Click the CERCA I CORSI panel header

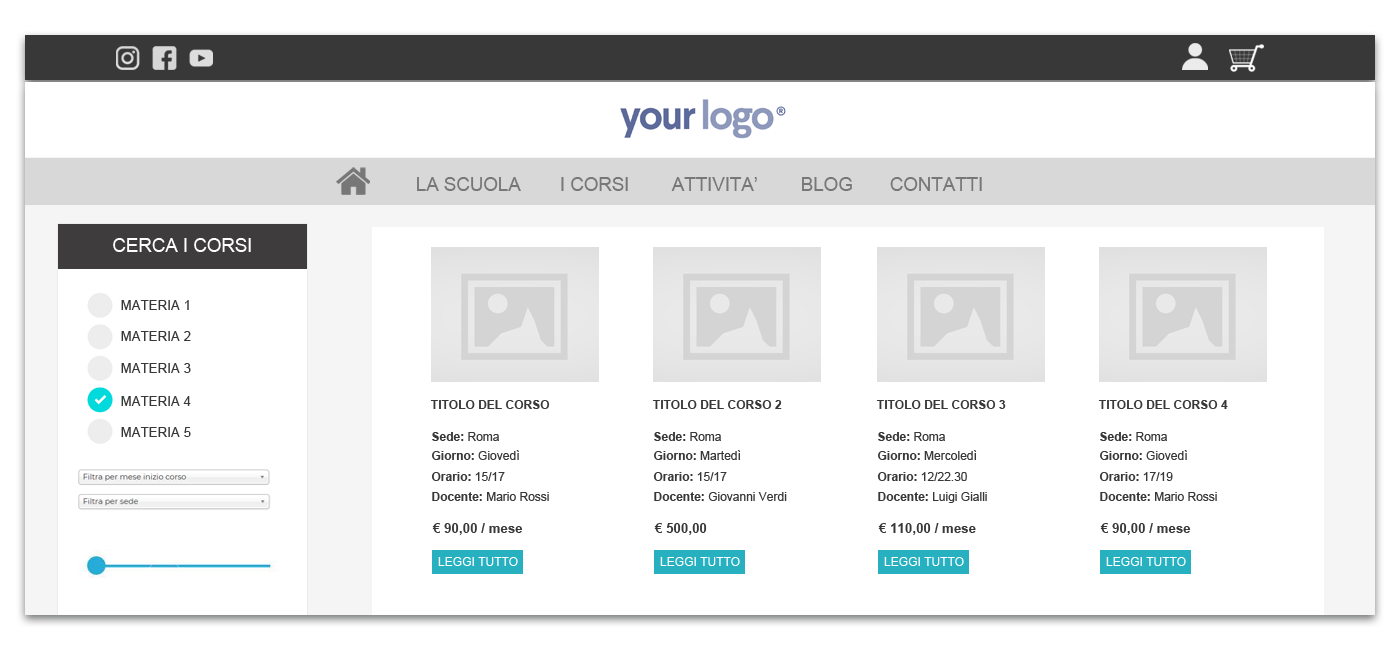coord(182,246)
